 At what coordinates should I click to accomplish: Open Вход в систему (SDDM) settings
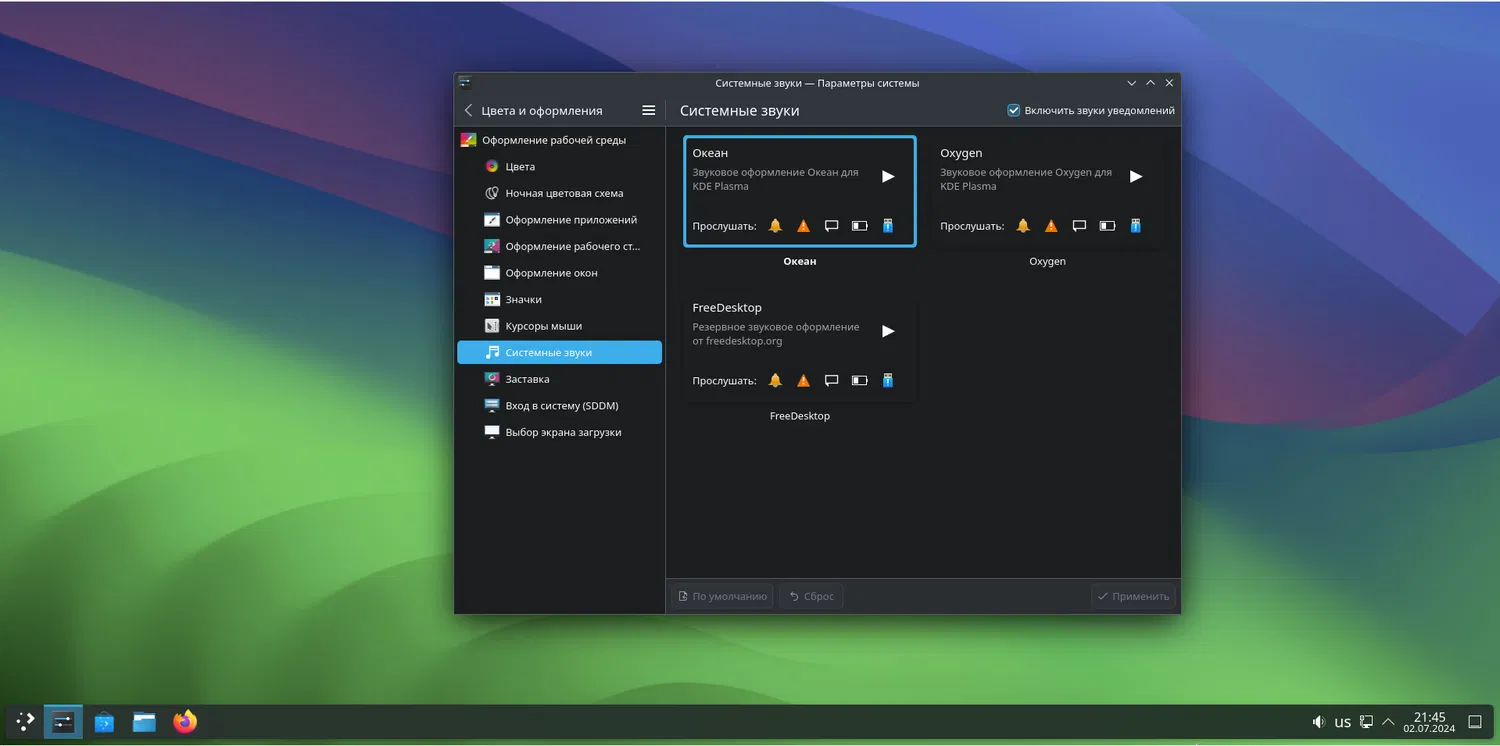click(559, 406)
